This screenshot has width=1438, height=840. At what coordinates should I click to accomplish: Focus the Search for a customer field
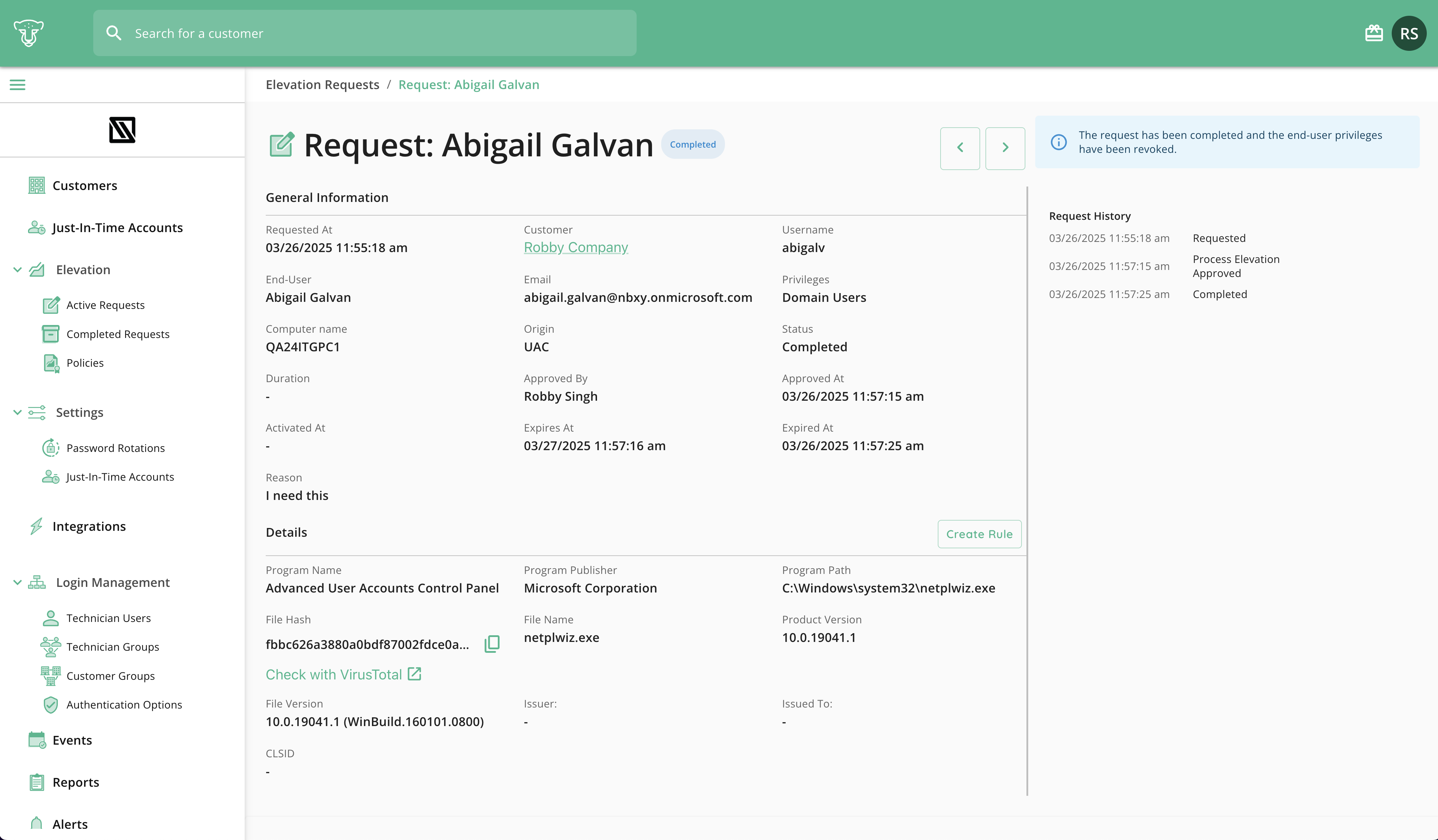click(365, 33)
